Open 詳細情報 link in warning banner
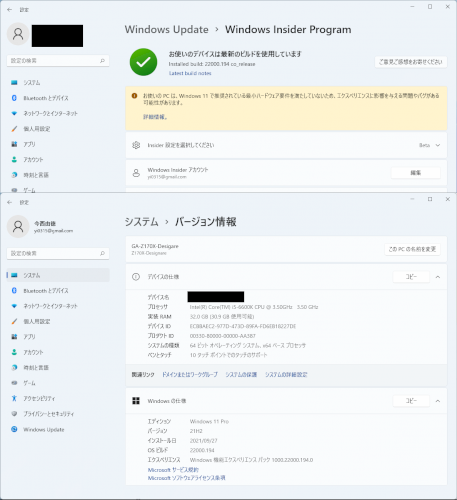457x500 pixels. click(155, 117)
